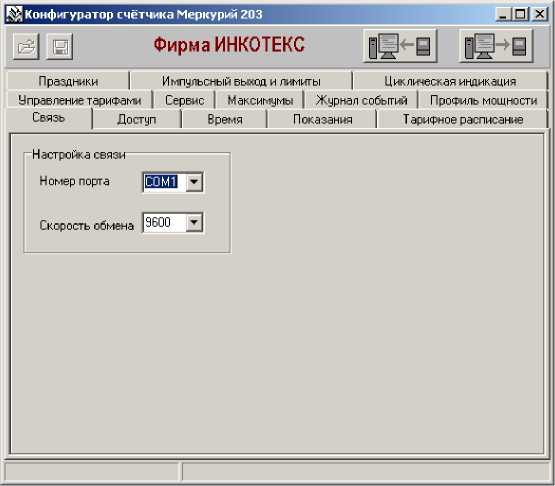Select the Циклическая индикация tab
The height and width of the screenshot is (486, 555).
pos(450,81)
